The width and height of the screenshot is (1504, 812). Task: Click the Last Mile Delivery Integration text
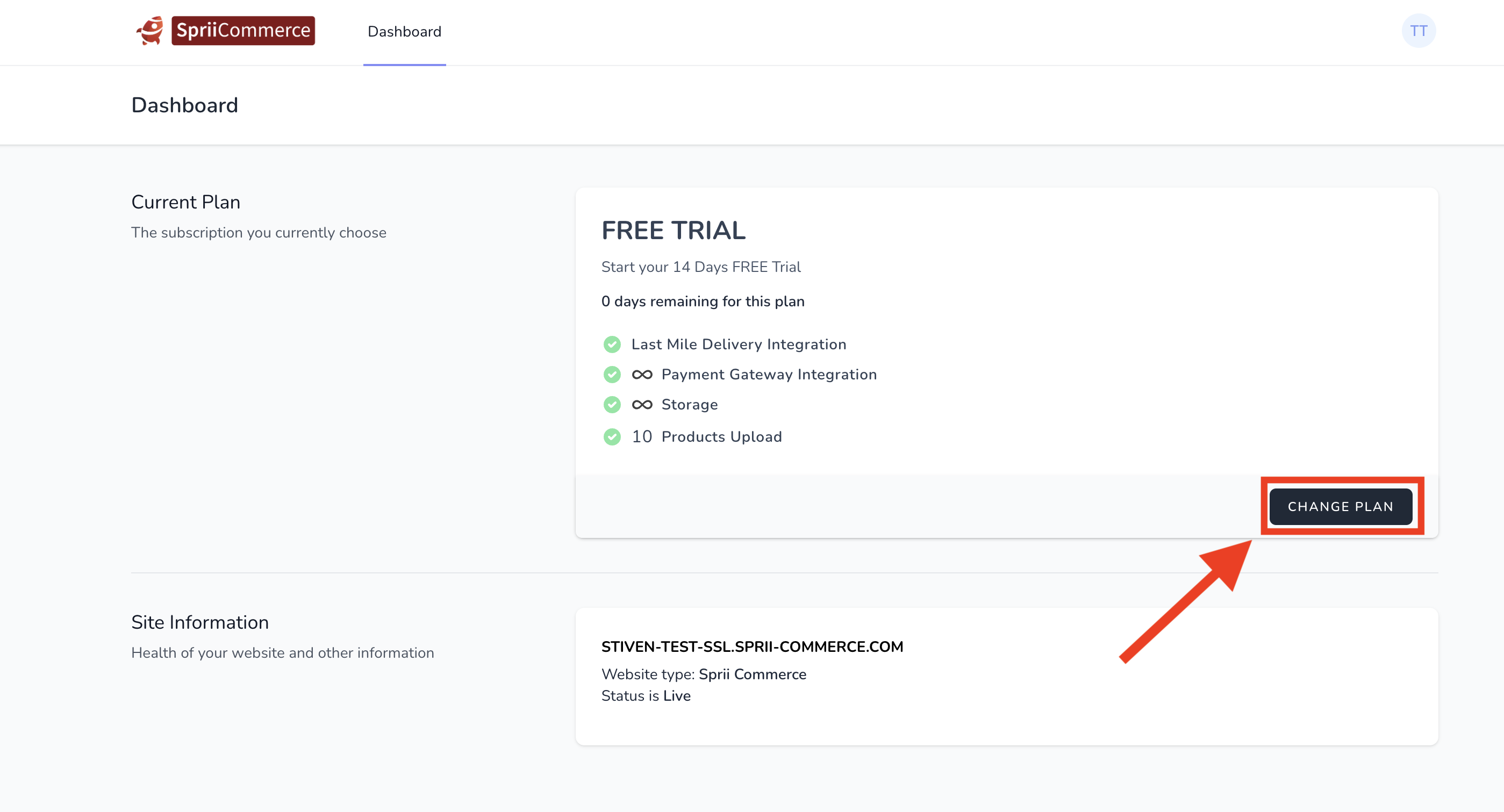[739, 344]
